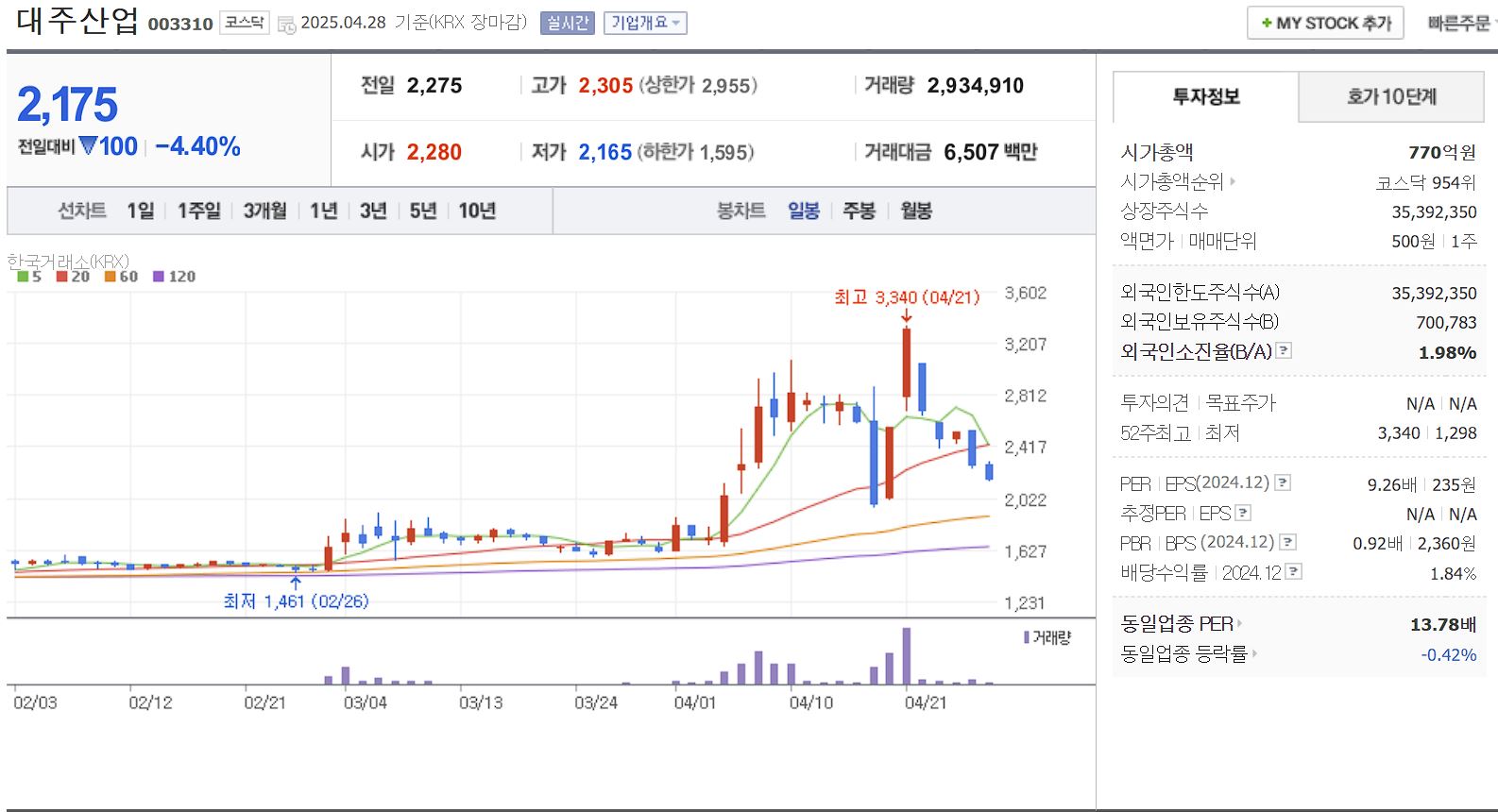This screenshot has width=1498, height=812.
Task: Select the 5년 line chart period
Action: click(423, 211)
